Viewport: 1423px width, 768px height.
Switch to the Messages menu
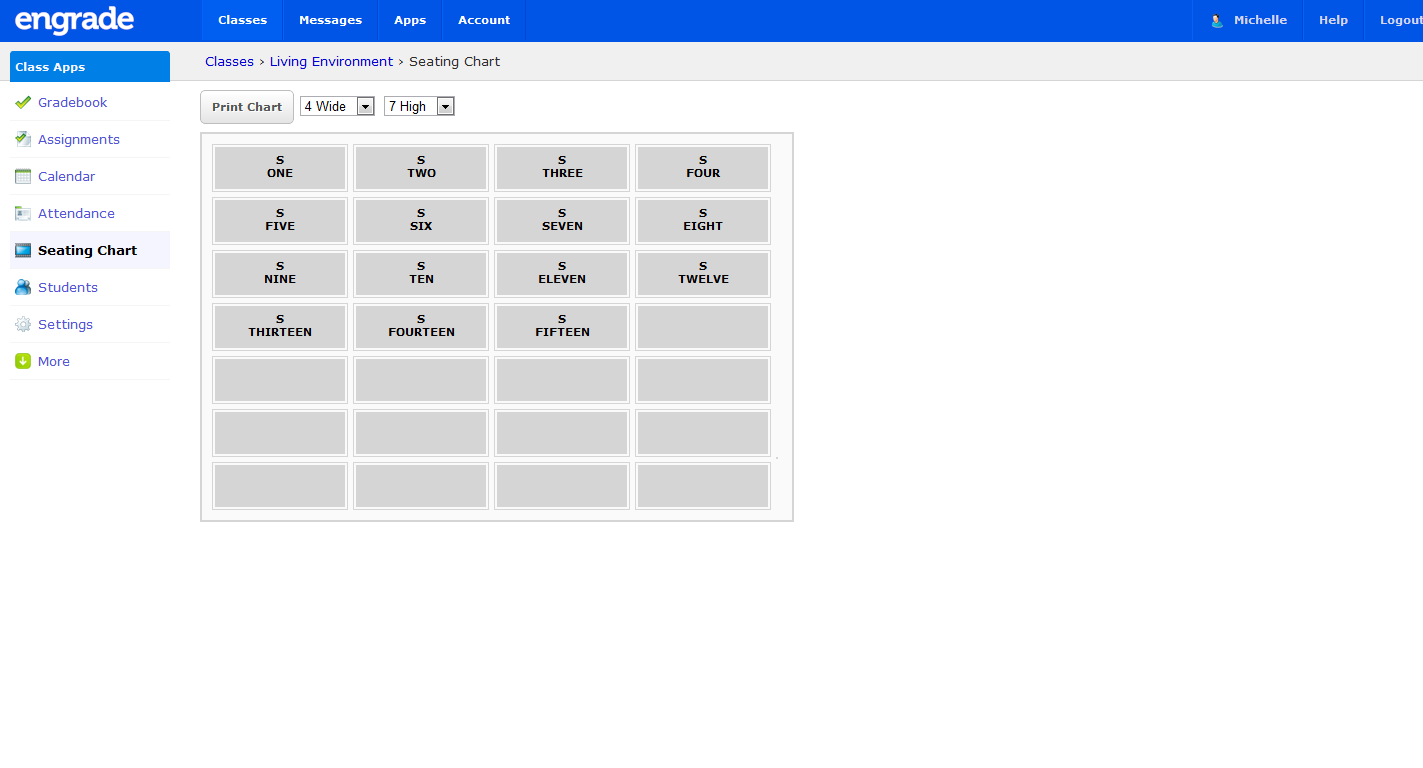pos(330,19)
